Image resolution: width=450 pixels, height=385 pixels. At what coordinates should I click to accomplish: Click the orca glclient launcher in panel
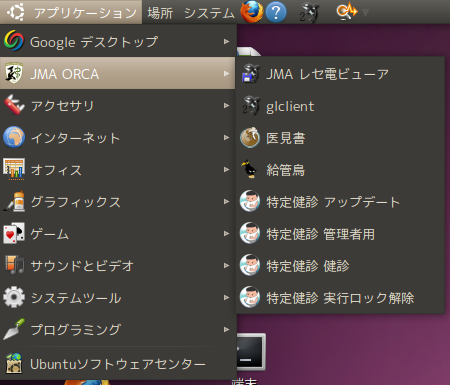tap(309, 13)
